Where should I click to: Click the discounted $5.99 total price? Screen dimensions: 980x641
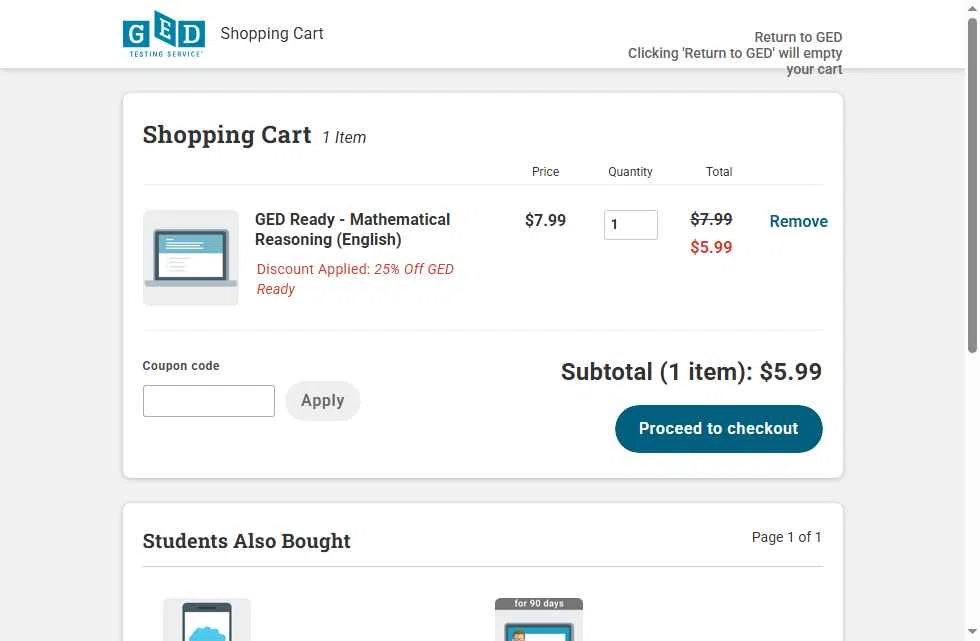click(711, 247)
